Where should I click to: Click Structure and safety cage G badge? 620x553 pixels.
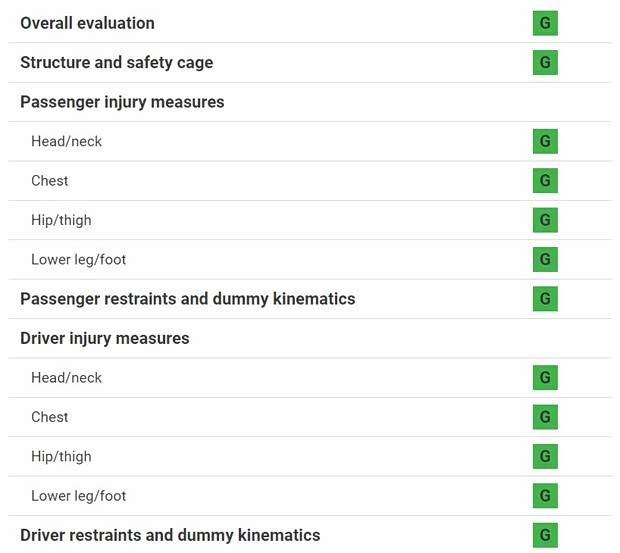(545, 63)
